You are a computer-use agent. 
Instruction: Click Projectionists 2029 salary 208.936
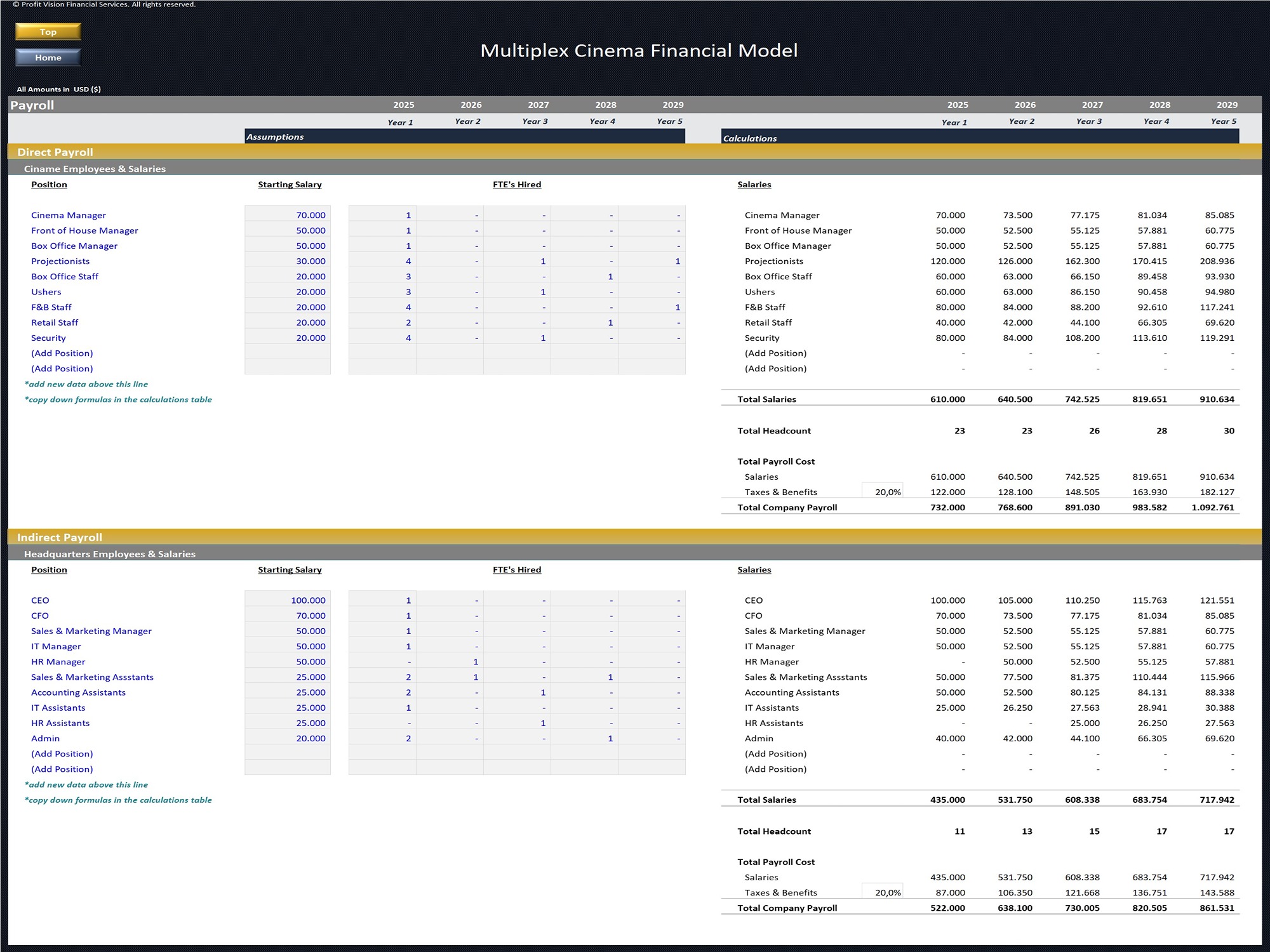coord(1217,261)
